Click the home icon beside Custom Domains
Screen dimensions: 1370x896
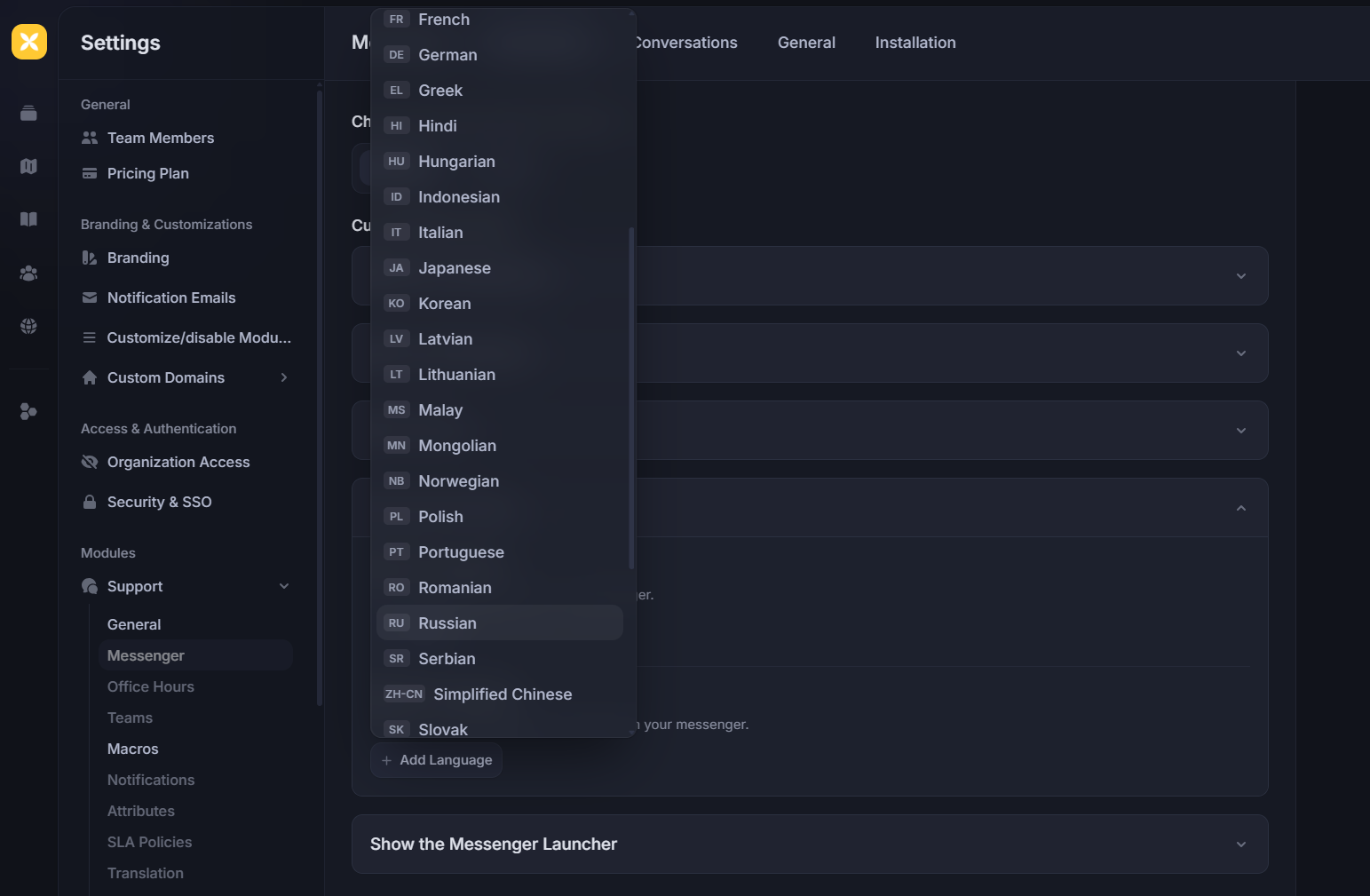90,377
